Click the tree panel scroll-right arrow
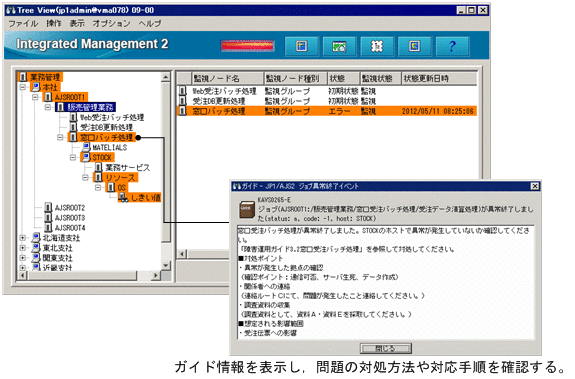This screenshot has height=379, width=575. [156, 275]
